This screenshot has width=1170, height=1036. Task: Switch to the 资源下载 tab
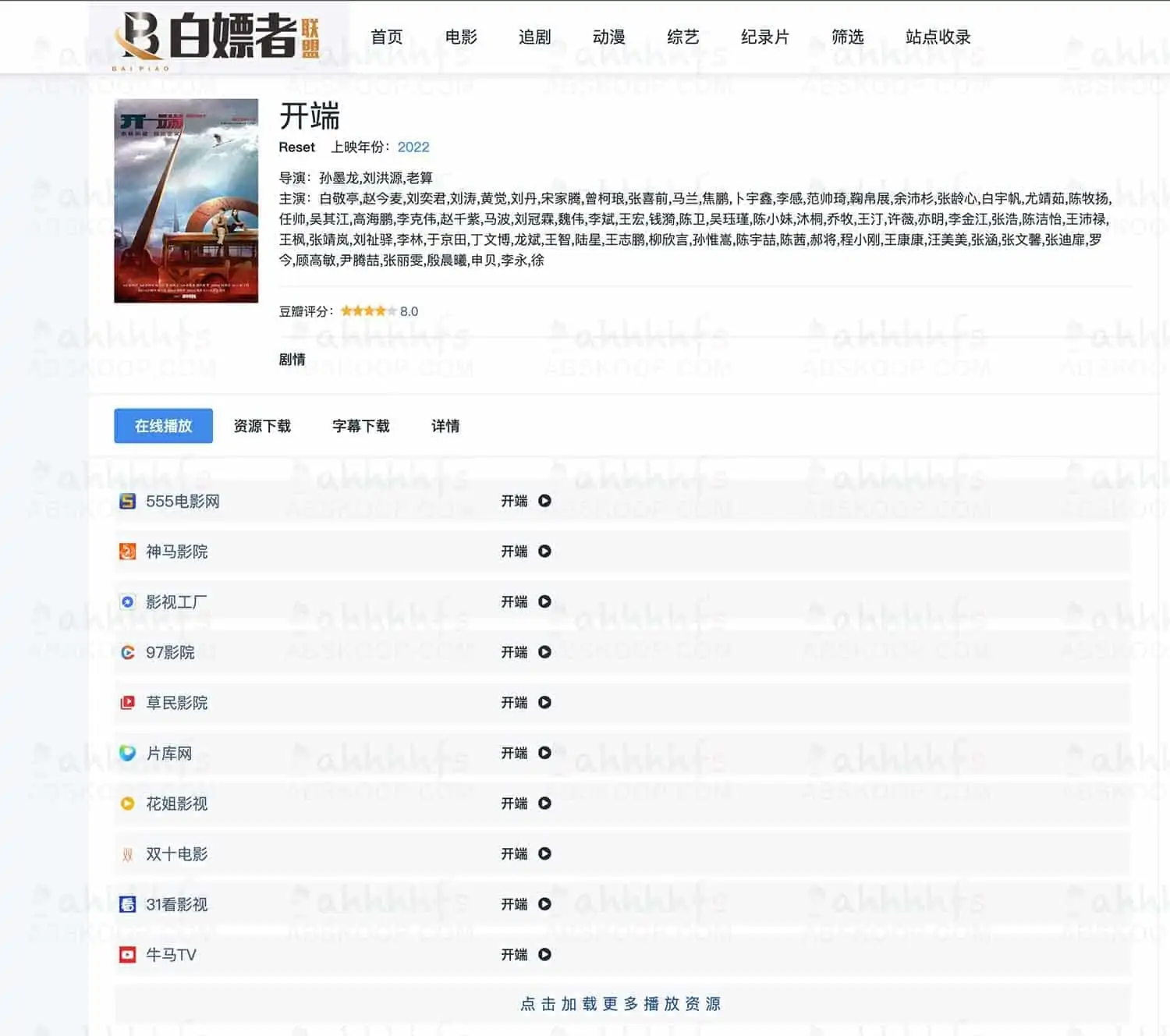pyautogui.click(x=262, y=426)
